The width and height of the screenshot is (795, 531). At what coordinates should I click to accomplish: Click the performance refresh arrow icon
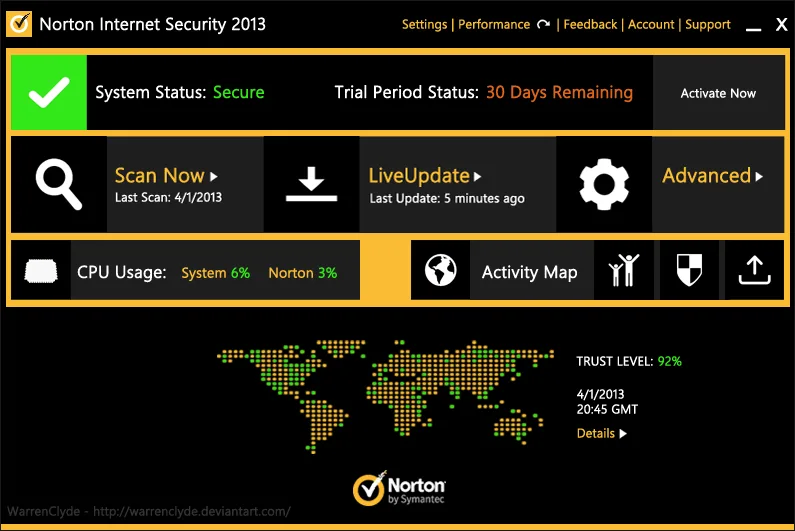tap(544, 24)
